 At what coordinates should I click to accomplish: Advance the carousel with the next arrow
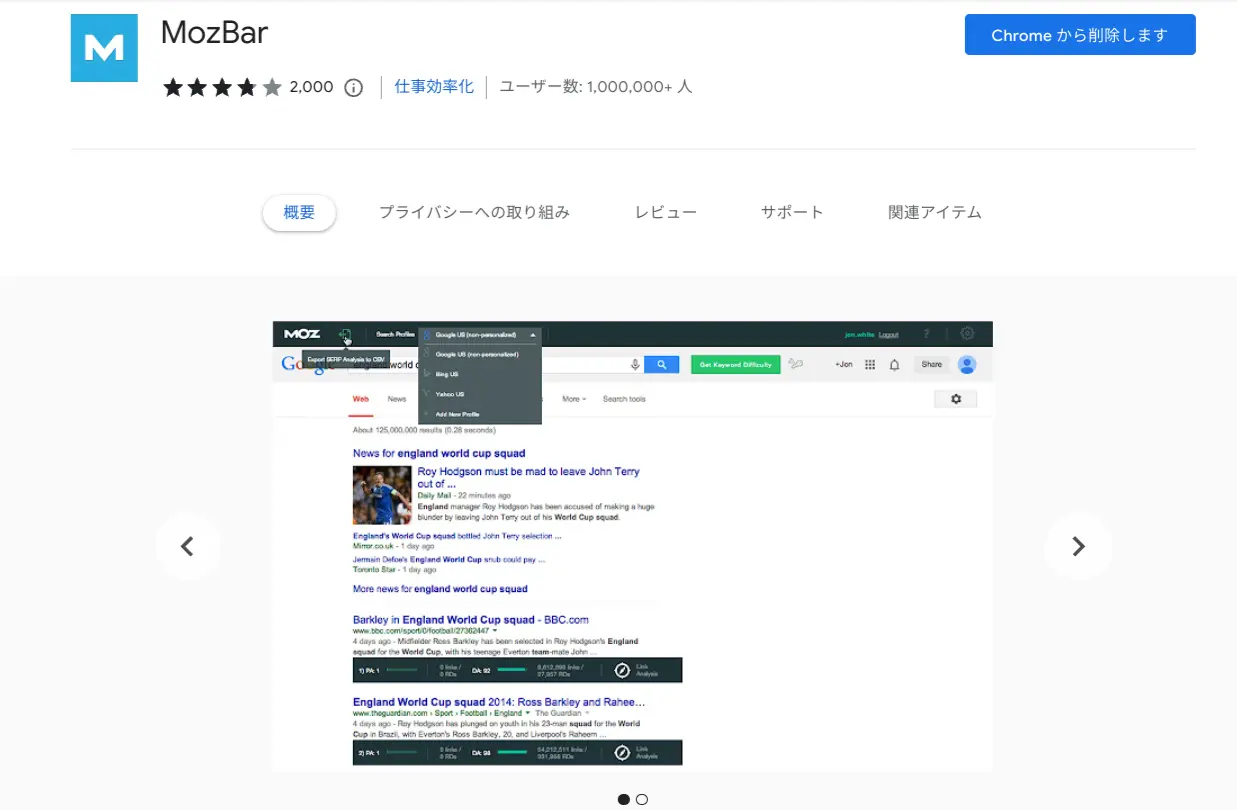(x=1078, y=546)
